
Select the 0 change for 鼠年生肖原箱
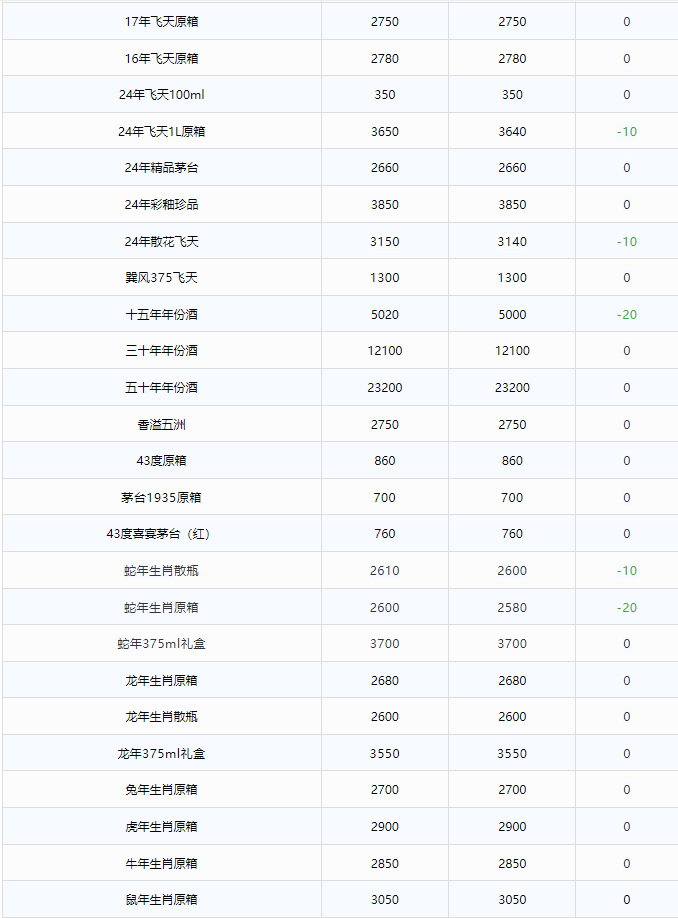click(626, 900)
